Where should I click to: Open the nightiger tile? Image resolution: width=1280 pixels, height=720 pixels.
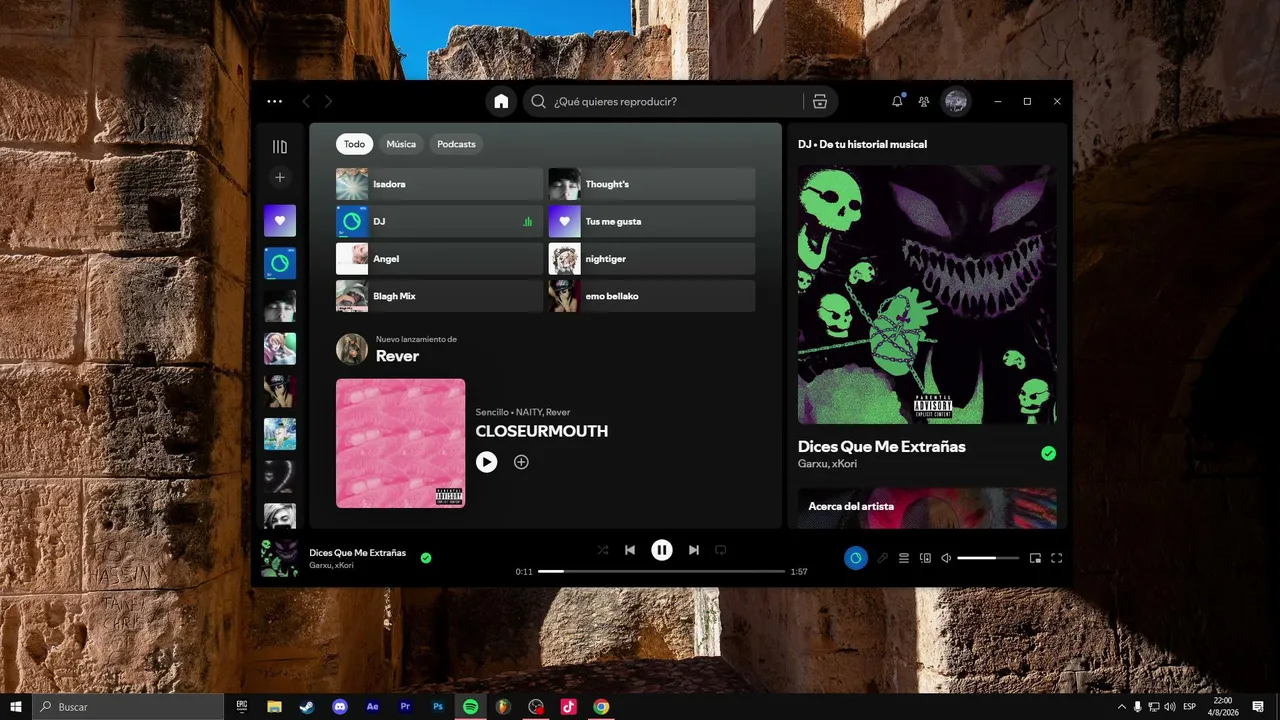click(x=652, y=259)
